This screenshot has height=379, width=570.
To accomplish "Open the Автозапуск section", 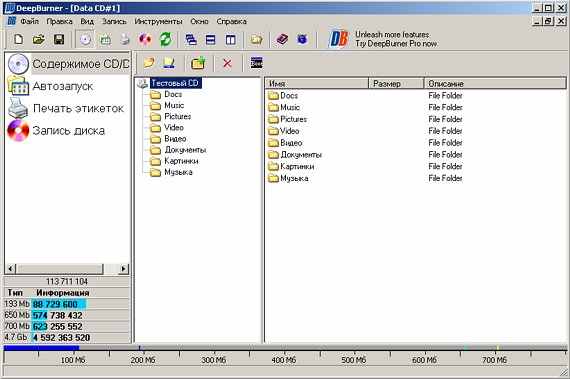I will [x=50, y=86].
